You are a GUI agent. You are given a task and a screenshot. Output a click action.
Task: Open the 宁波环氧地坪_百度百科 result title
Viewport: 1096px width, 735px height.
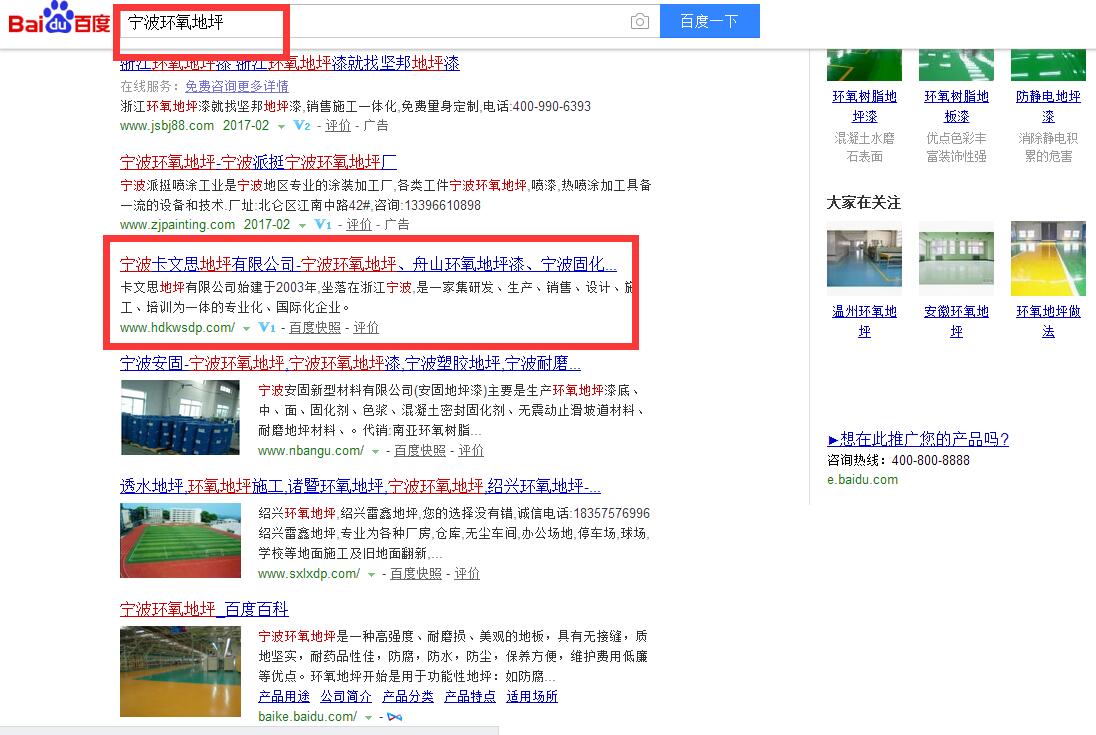click(204, 609)
